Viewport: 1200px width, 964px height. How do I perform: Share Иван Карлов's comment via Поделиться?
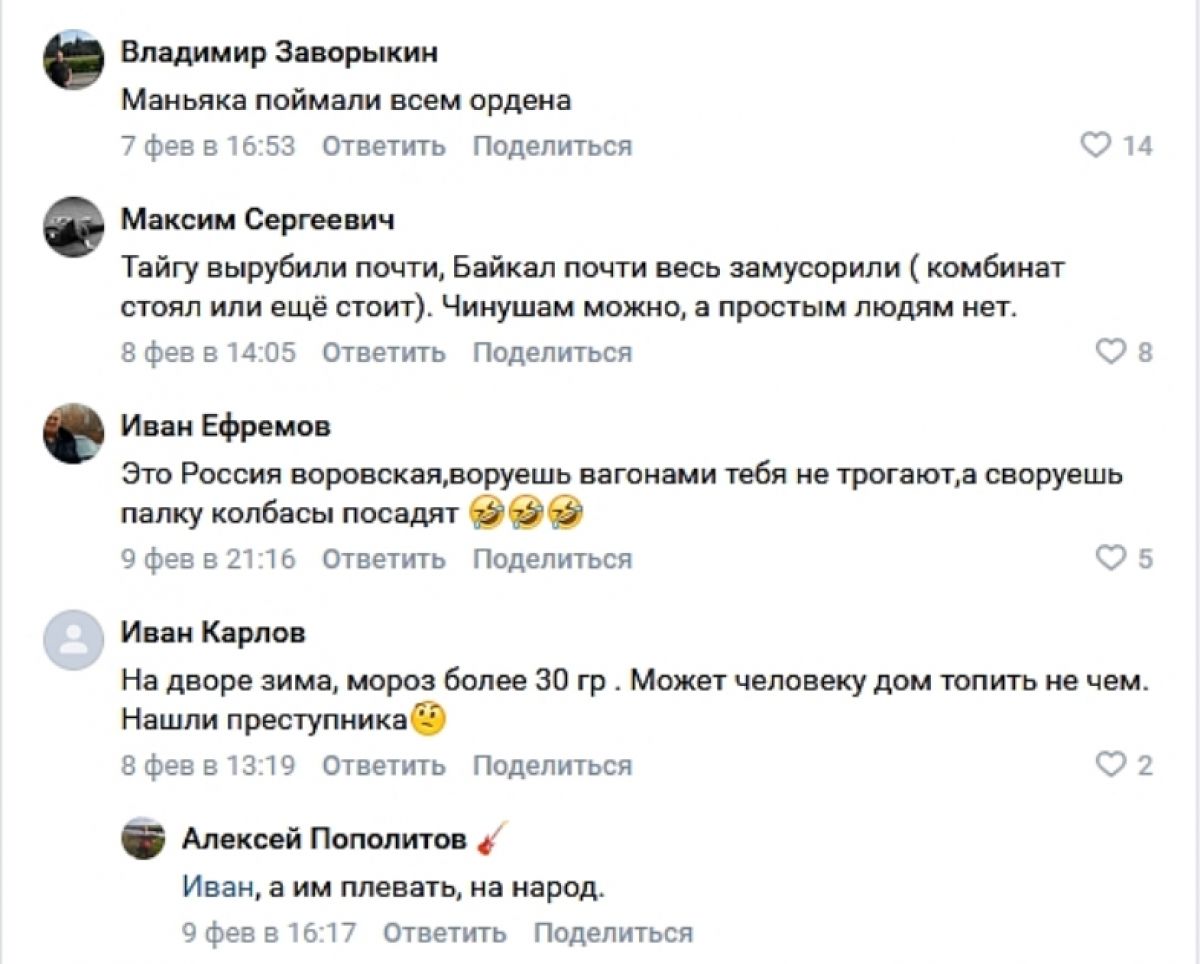[552, 765]
